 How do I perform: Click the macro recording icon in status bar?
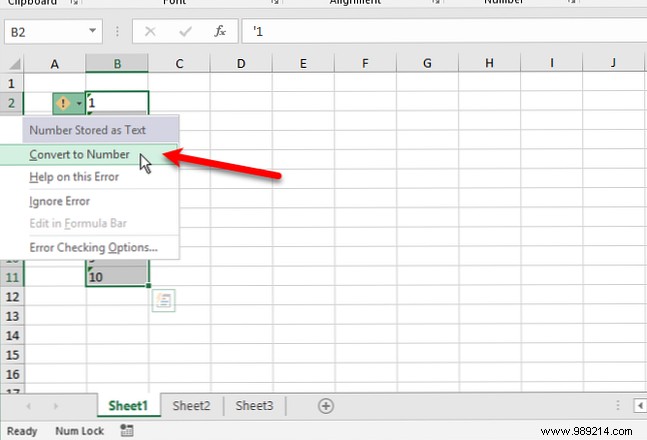127,431
